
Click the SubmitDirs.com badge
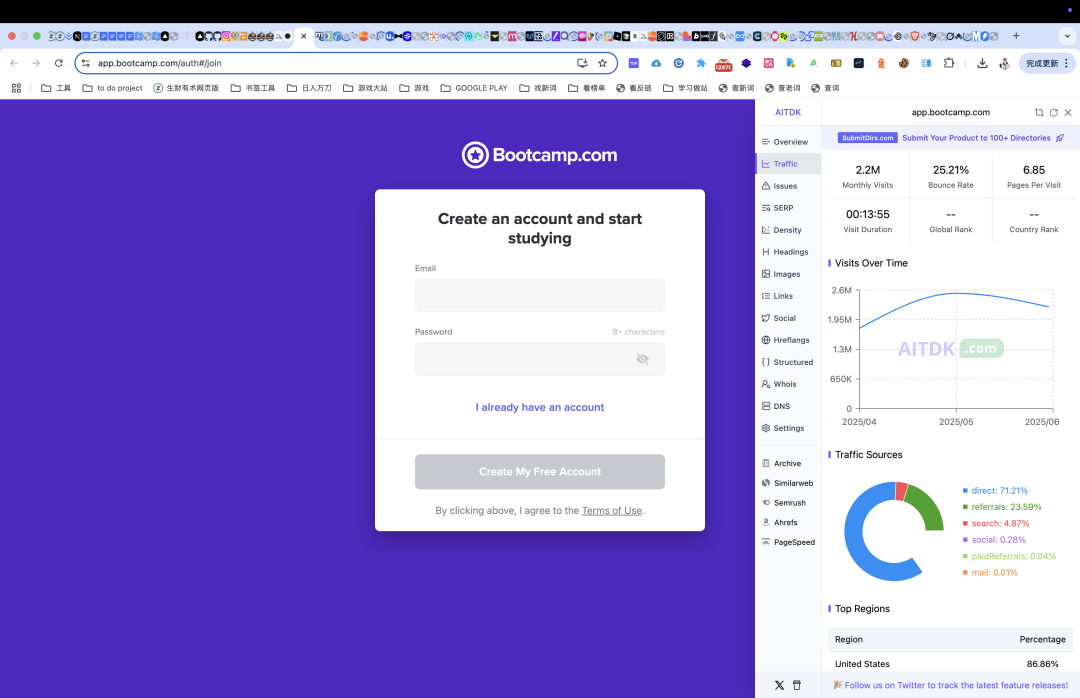(x=867, y=138)
